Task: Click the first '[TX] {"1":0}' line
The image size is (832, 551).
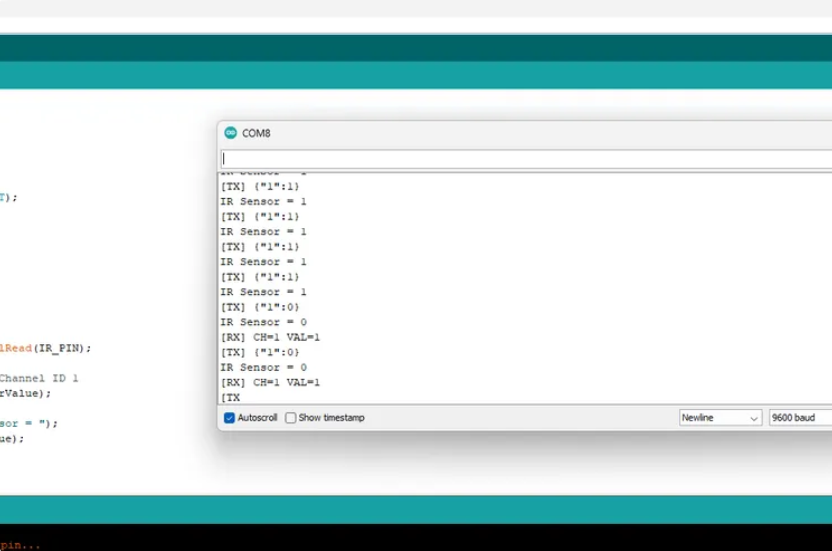Action: coord(260,307)
